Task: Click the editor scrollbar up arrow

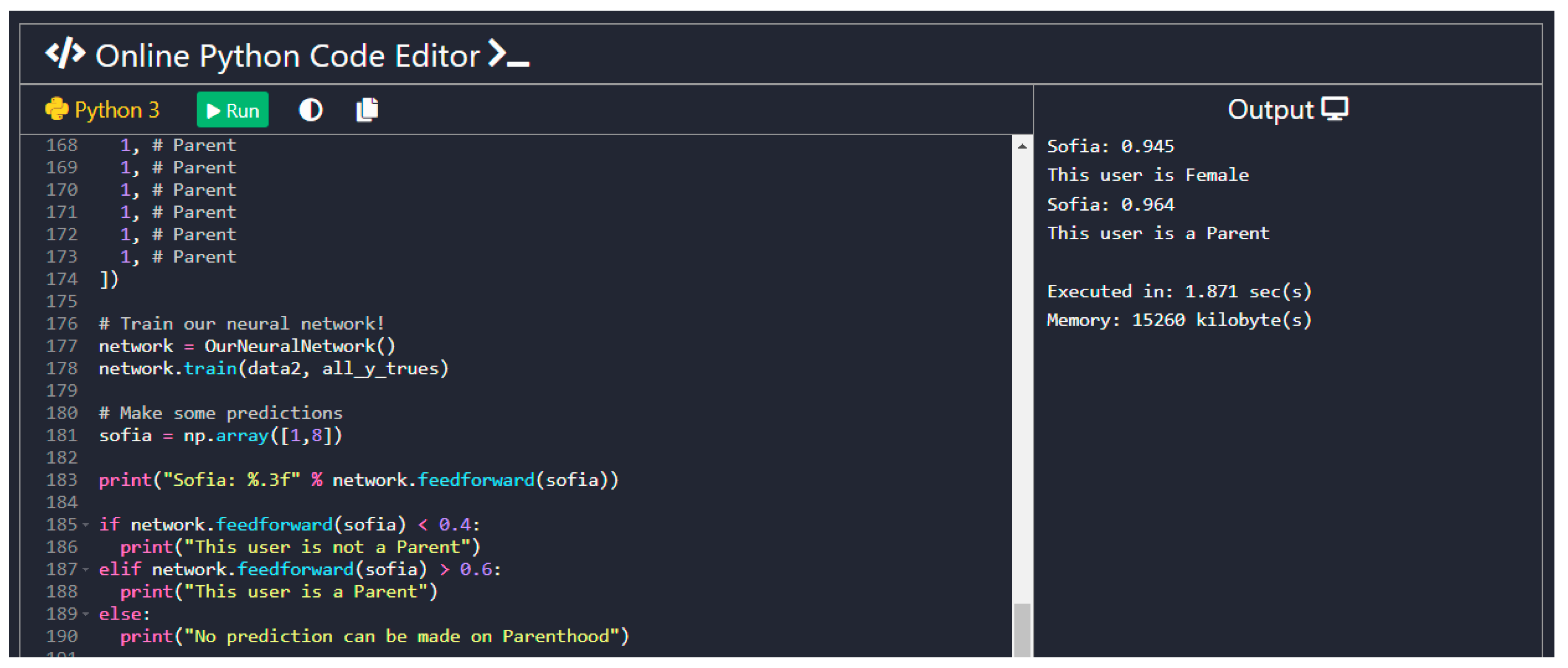Action: [1022, 147]
